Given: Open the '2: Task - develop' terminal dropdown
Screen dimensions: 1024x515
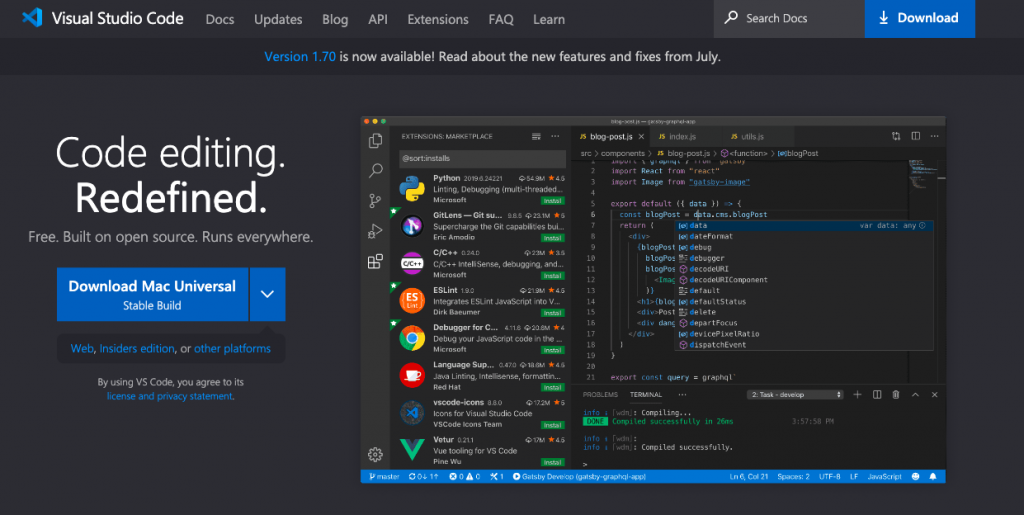Looking at the screenshot, I should click(x=795, y=395).
